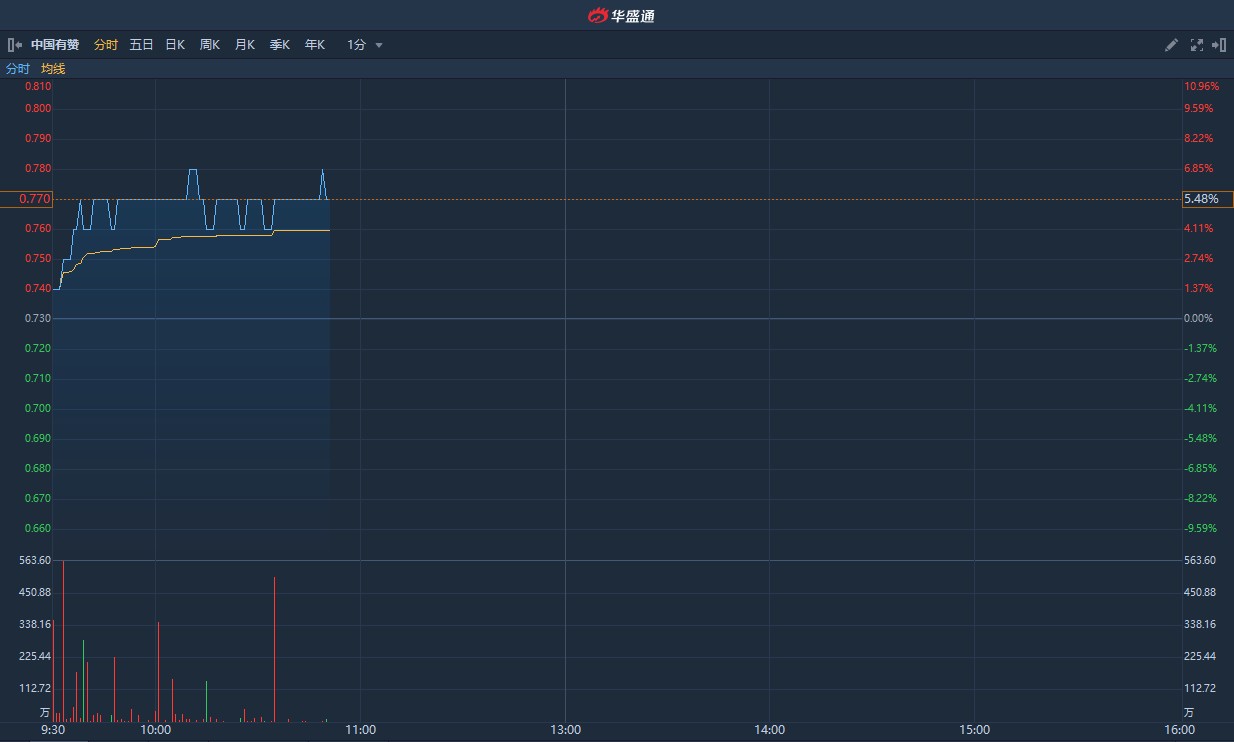Open the 五日 five-day view
This screenshot has height=742, width=1234.
[141, 45]
